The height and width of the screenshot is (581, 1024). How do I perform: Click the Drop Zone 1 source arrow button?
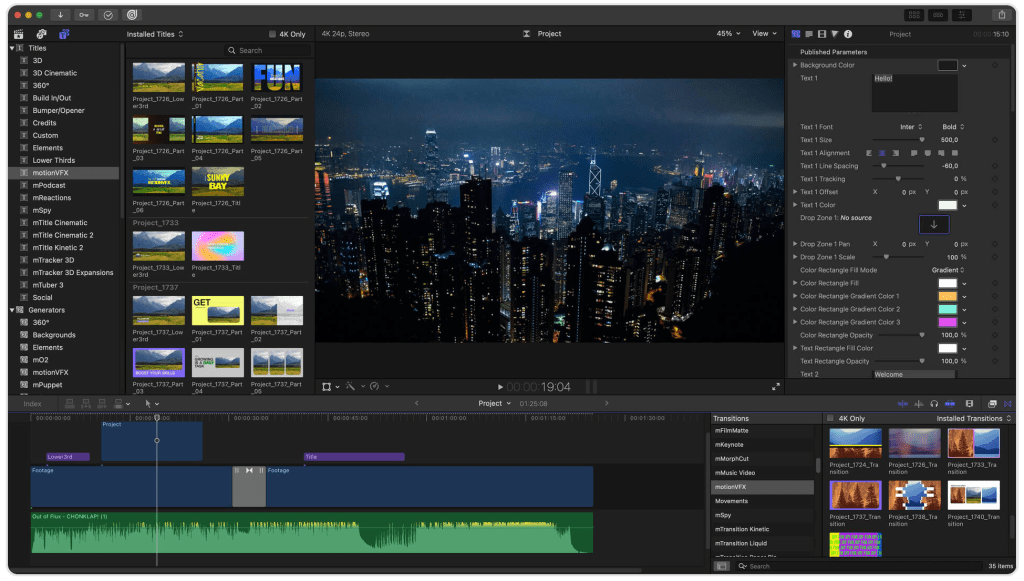click(x=934, y=224)
